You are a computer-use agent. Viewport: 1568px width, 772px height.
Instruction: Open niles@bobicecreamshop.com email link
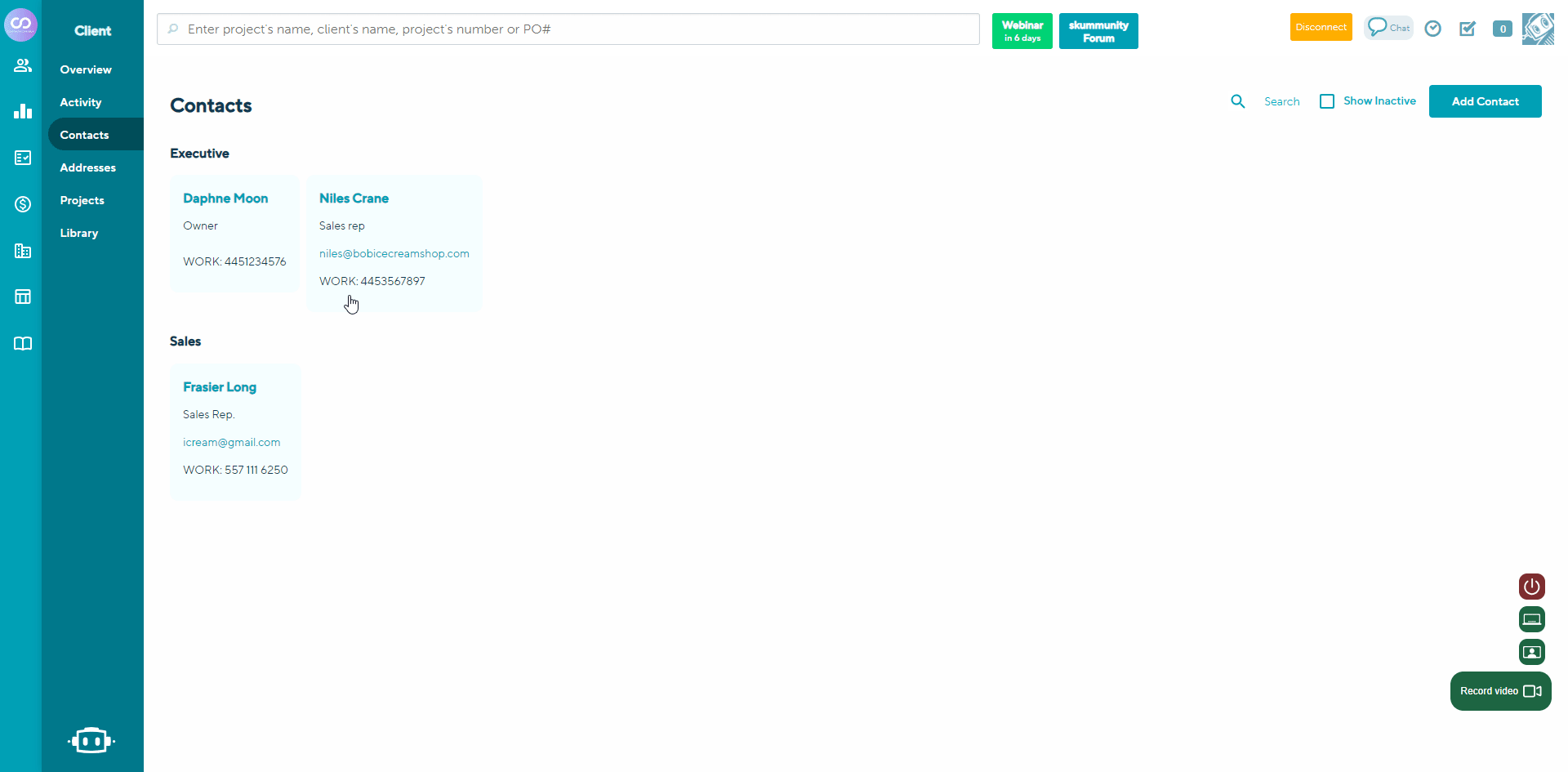coord(394,253)
